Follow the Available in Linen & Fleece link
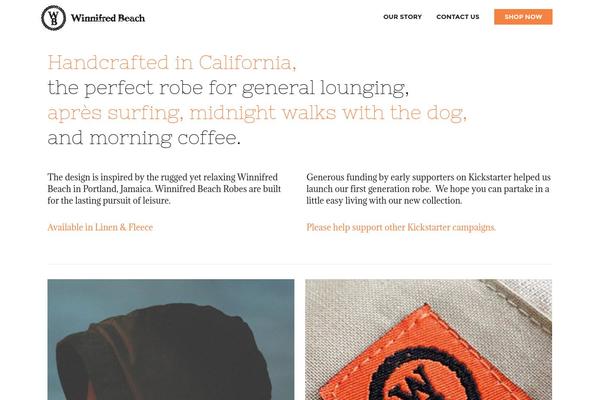Viewport: 600px width, 400px height. [100, 227]
